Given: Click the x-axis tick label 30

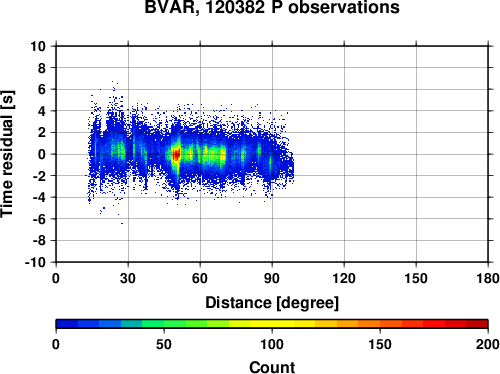Looking at the screenshot, I should (x=128, y=278).
